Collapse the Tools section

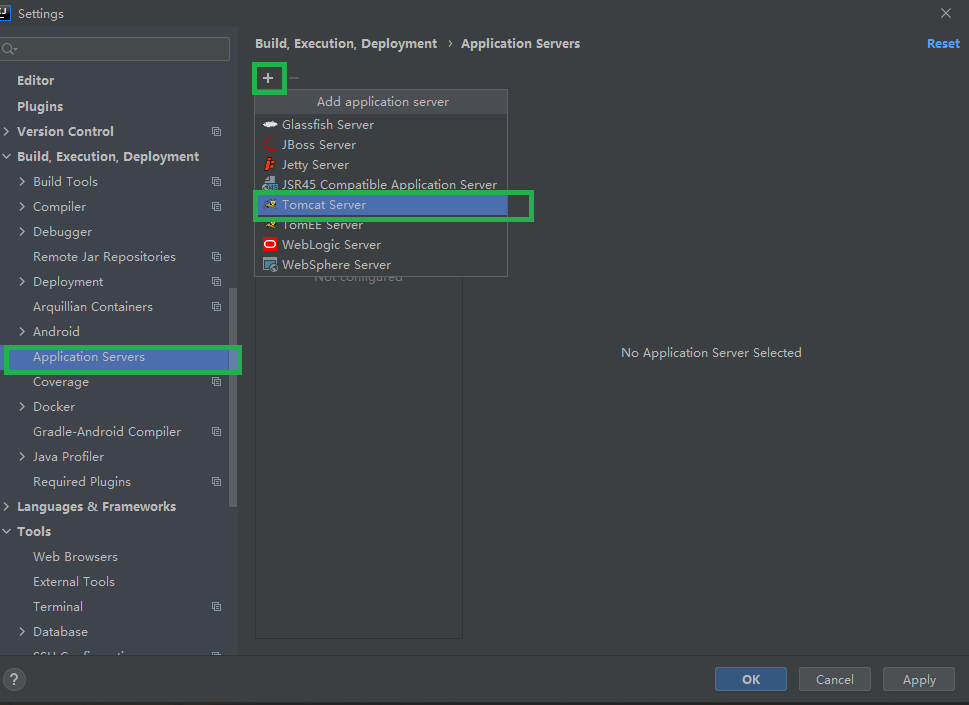pos(6,531)
